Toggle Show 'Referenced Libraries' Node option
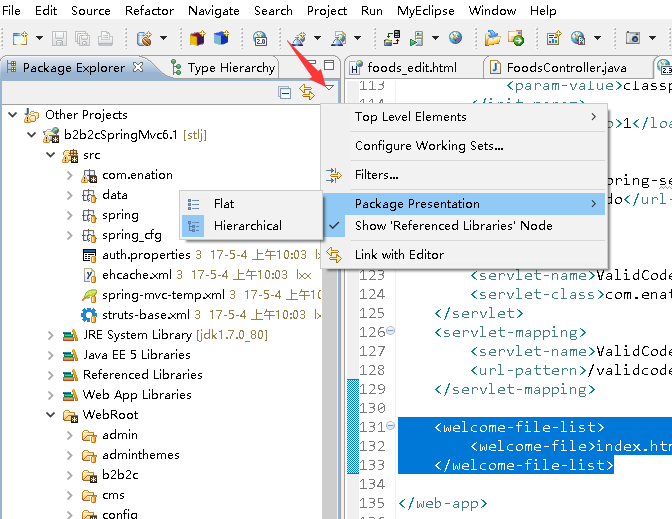Screen dimensions: 672x519 (465, 226)
